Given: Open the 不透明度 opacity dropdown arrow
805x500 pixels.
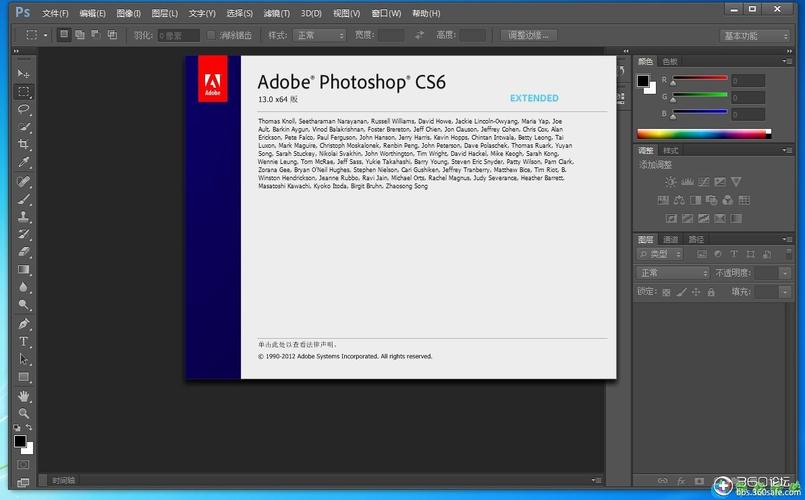Looking at the screenshot, I should (x=785, y=273).
